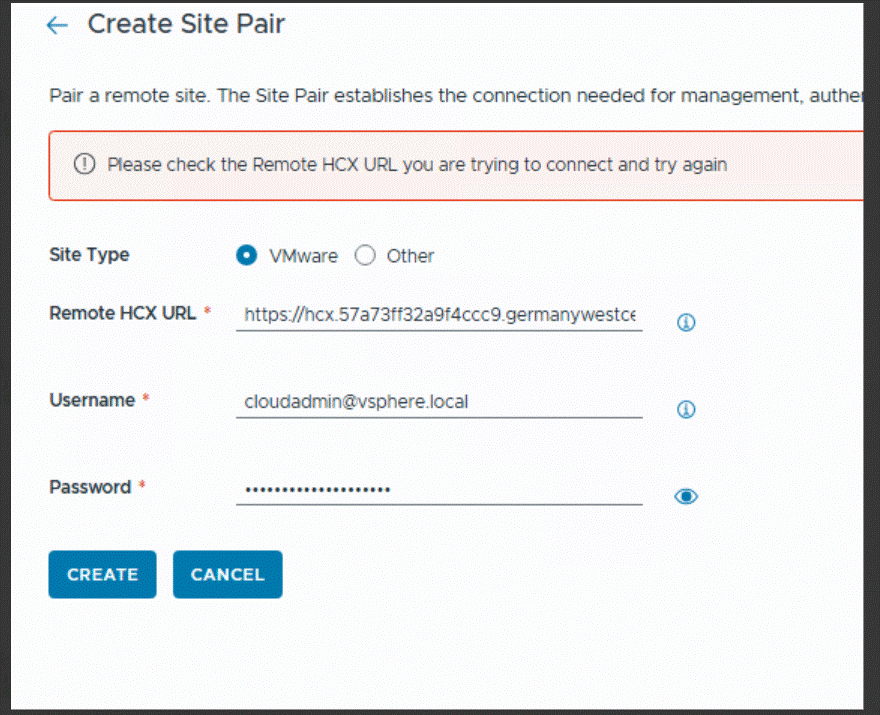Click the Create Site Pair heading
This screenshot has width=880, height=715.
pos(186,24)
